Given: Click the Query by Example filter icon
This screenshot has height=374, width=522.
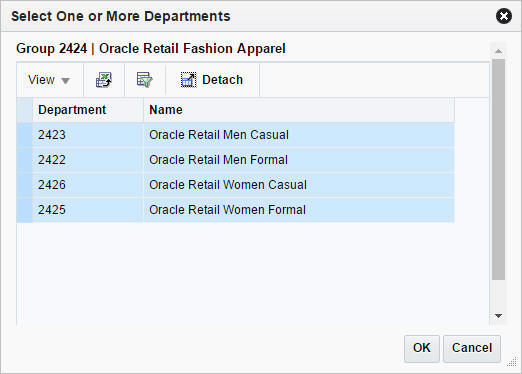Looking at the screenshot, I should (x=145, y=80).
